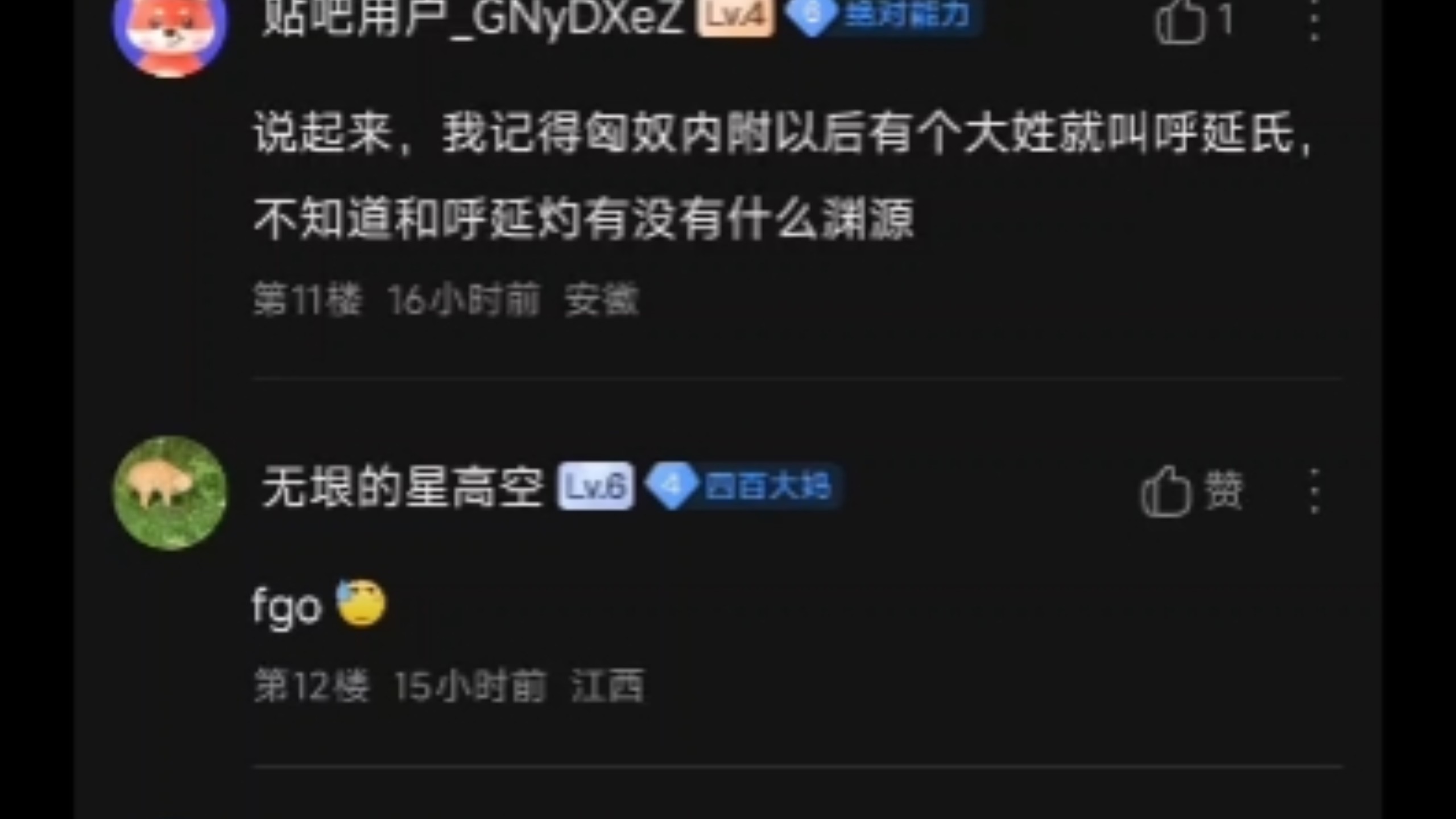
Task: Like the comment by 贴吧用户_GNyDXeZ
Action: click(x=1181, y=23)
